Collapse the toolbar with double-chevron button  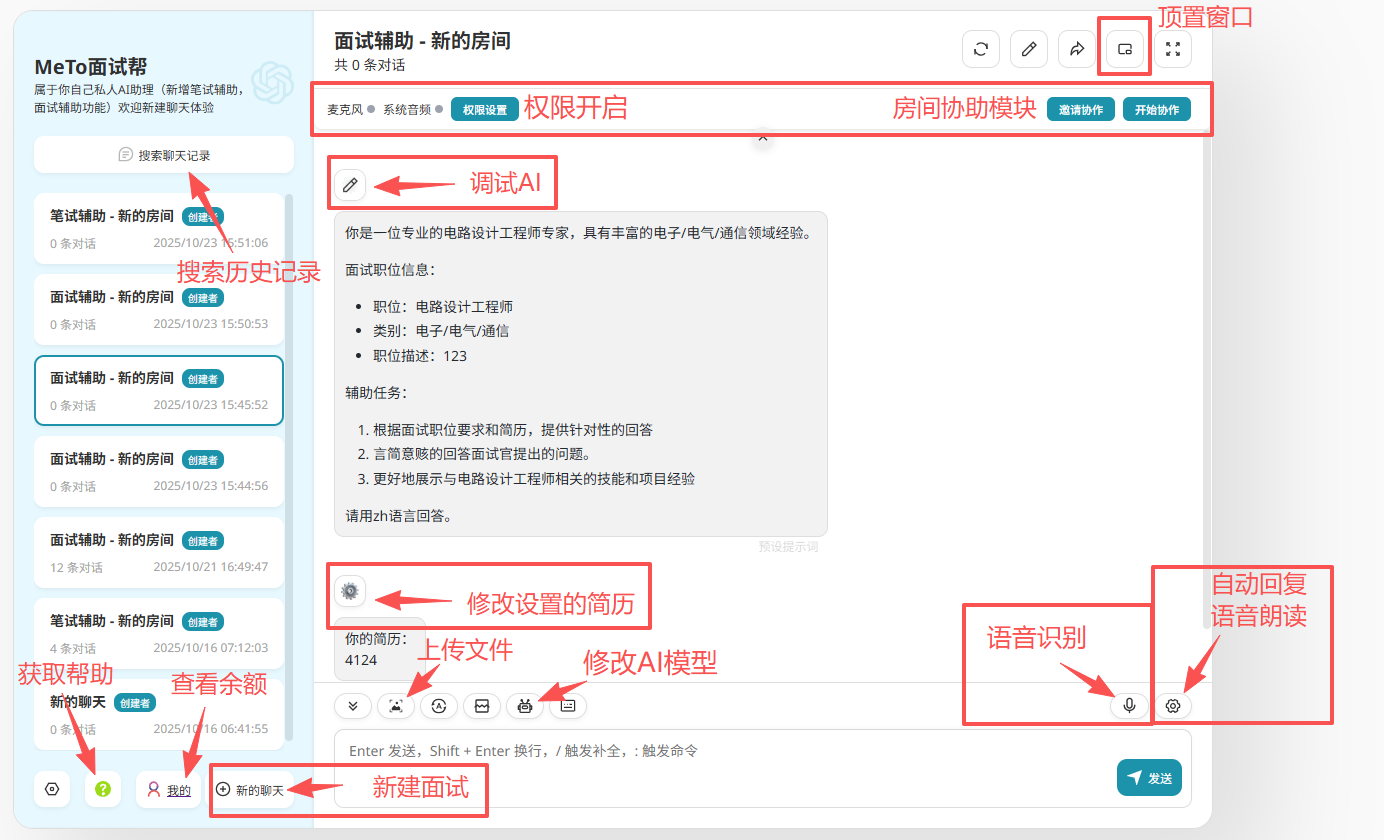coord(353,706)
